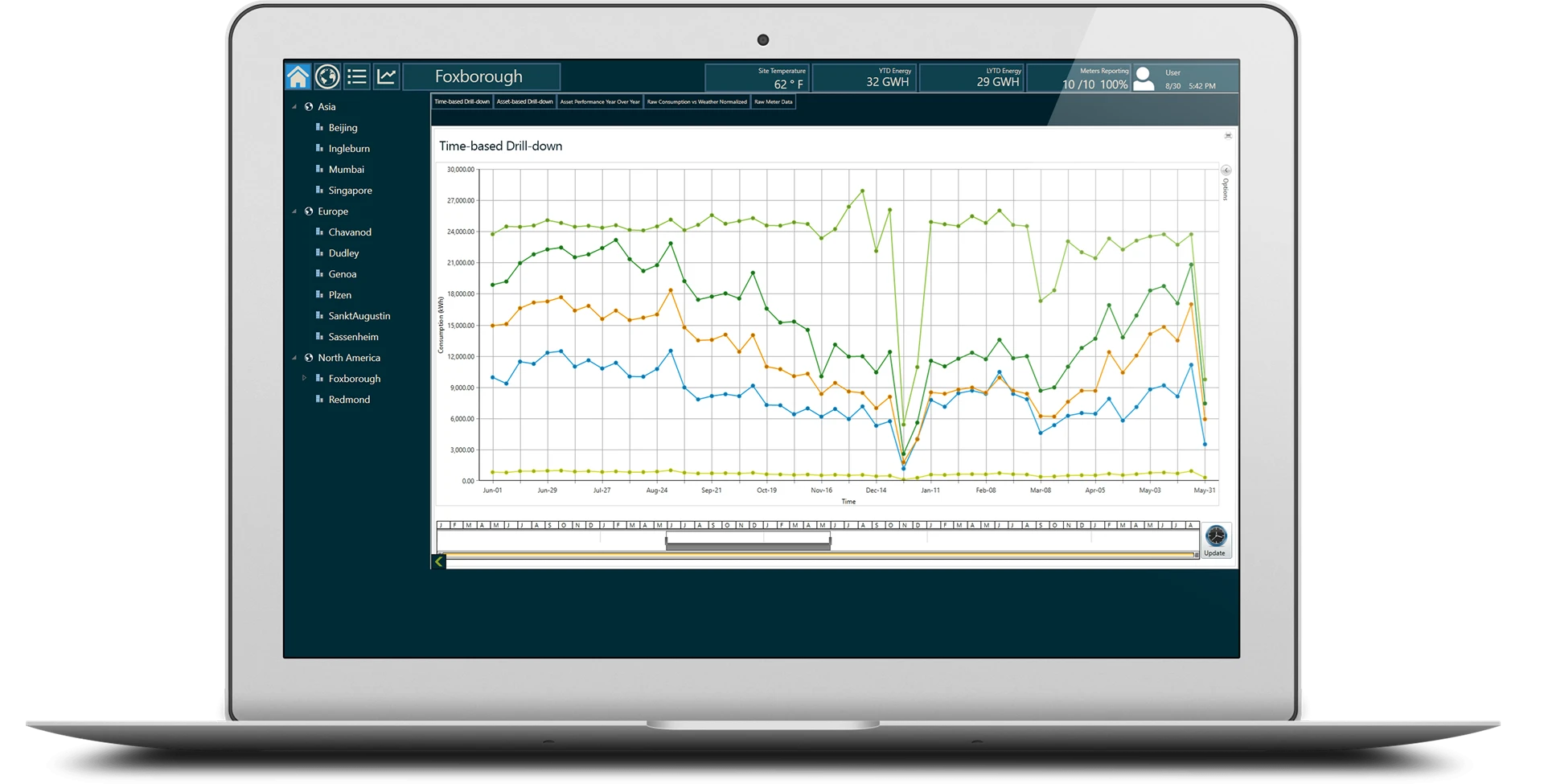Select Singapore in the site tree
This screenshot has width=1544, height=784.
click(350, 191)
